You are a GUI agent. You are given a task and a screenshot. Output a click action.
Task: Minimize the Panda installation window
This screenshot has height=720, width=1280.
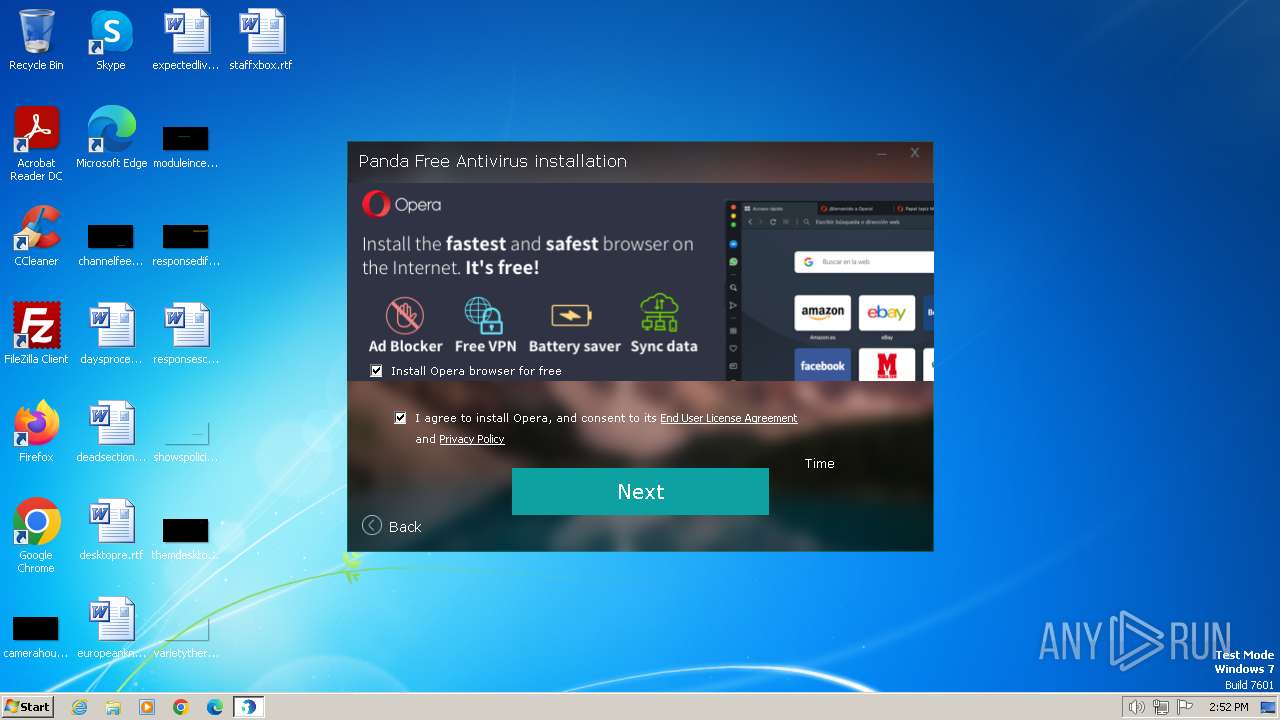click(882, 154)
